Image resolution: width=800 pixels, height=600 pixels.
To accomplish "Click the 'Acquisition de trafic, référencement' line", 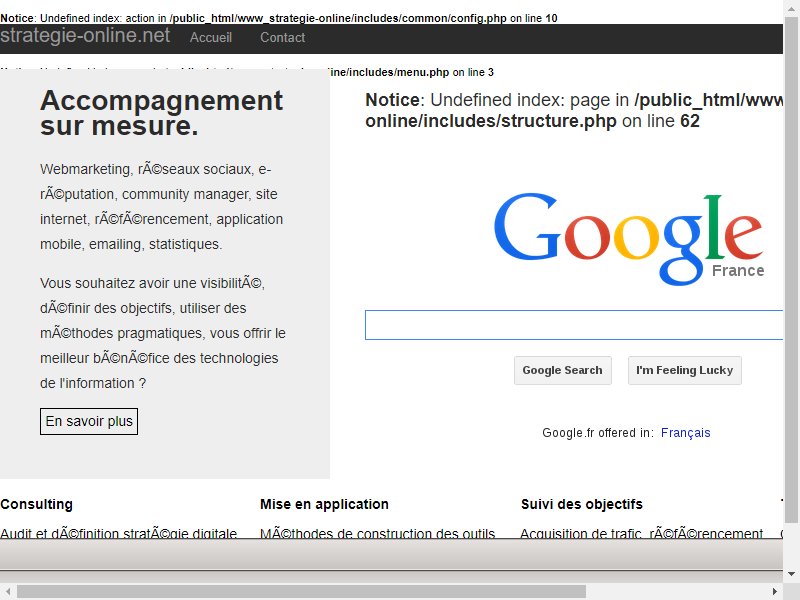I will click(x=642, y=533).
